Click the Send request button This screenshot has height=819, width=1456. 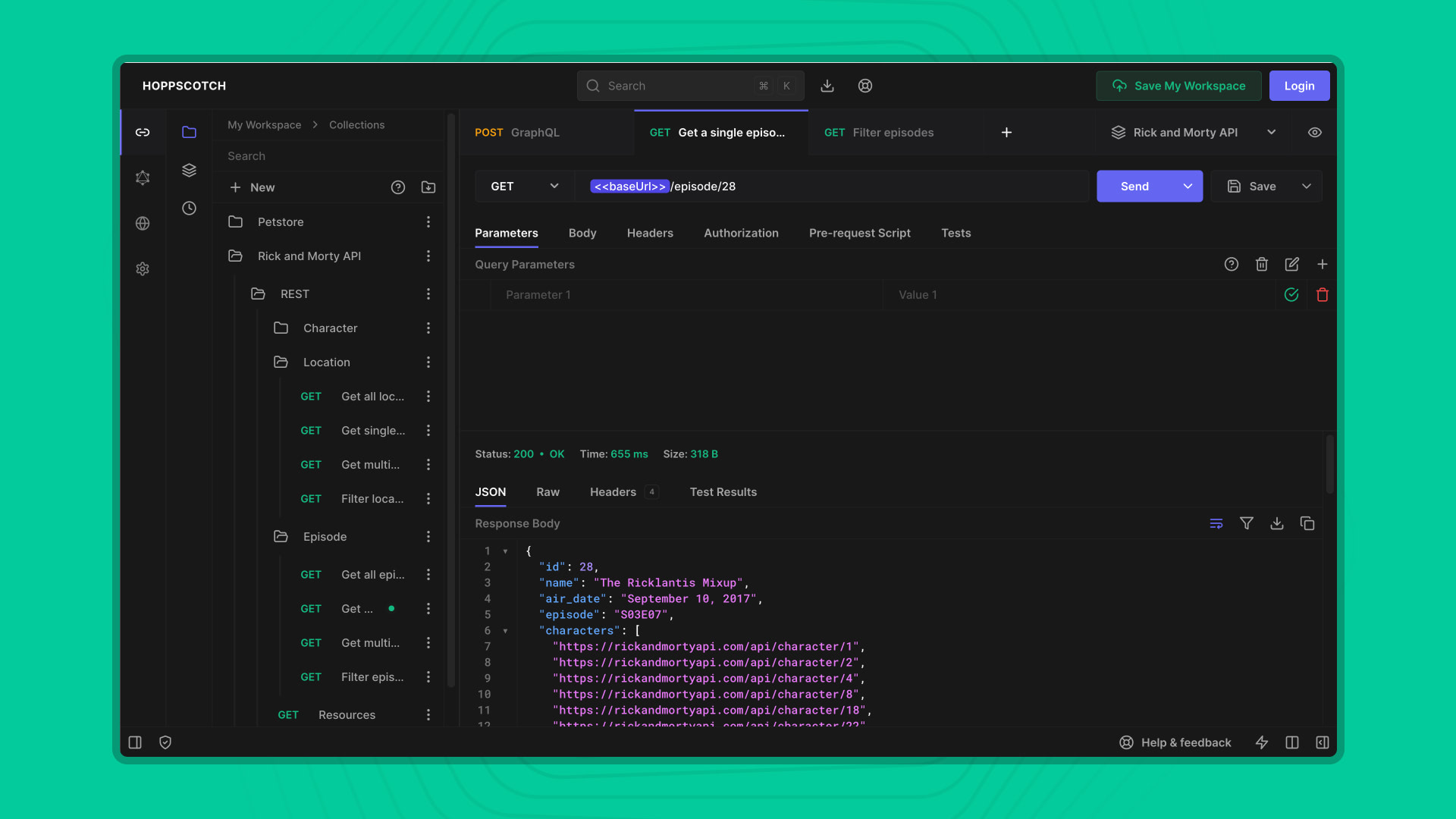click(1133, 186)
